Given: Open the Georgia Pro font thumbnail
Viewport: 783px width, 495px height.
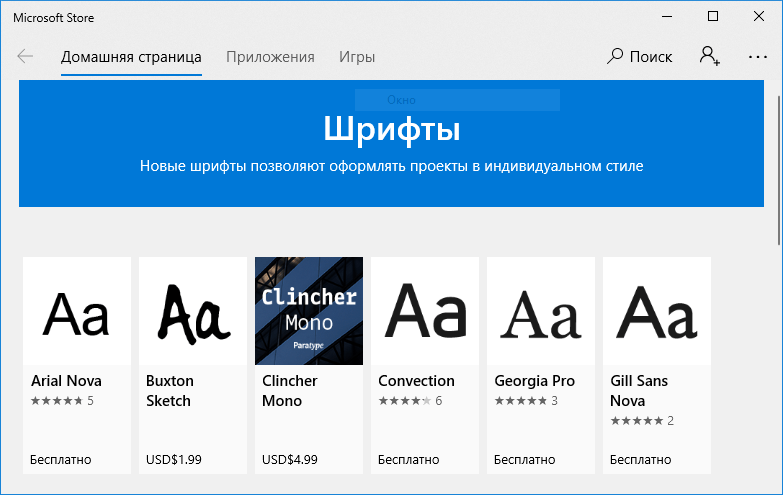Looking at the screenshot, I should point(541,311).
